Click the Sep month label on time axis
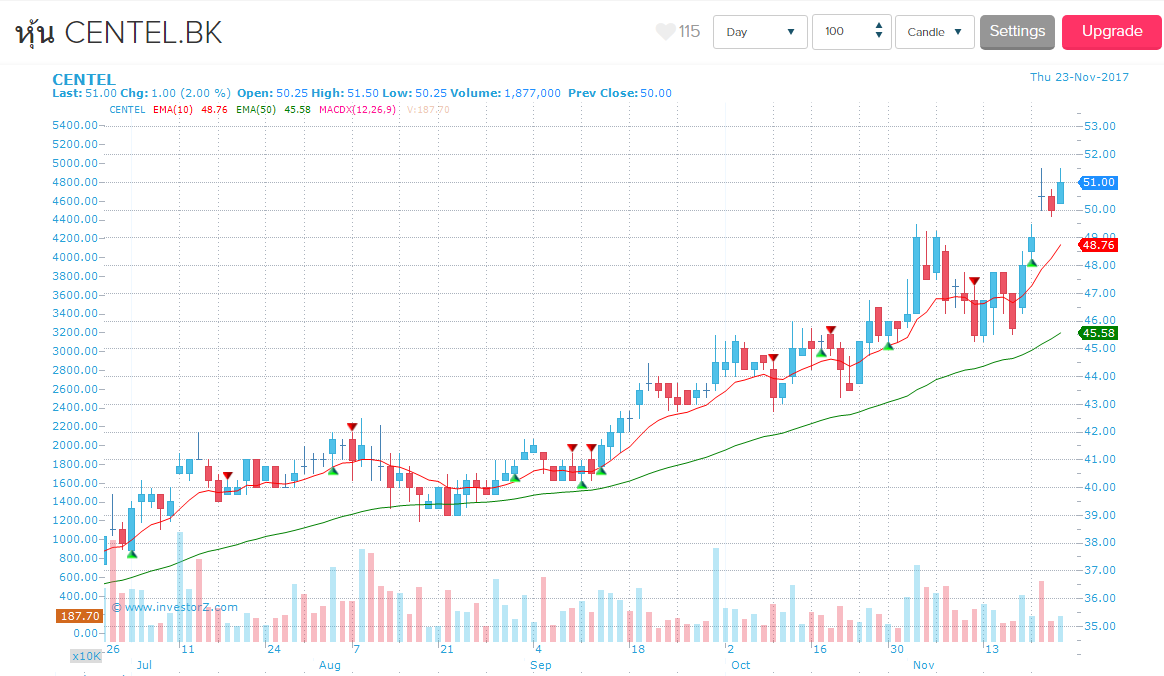 540,665
